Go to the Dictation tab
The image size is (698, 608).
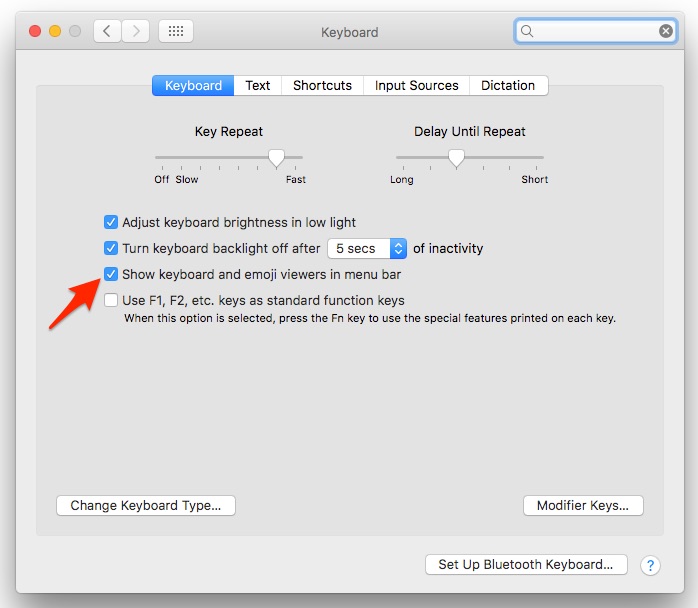pos(508,85)
